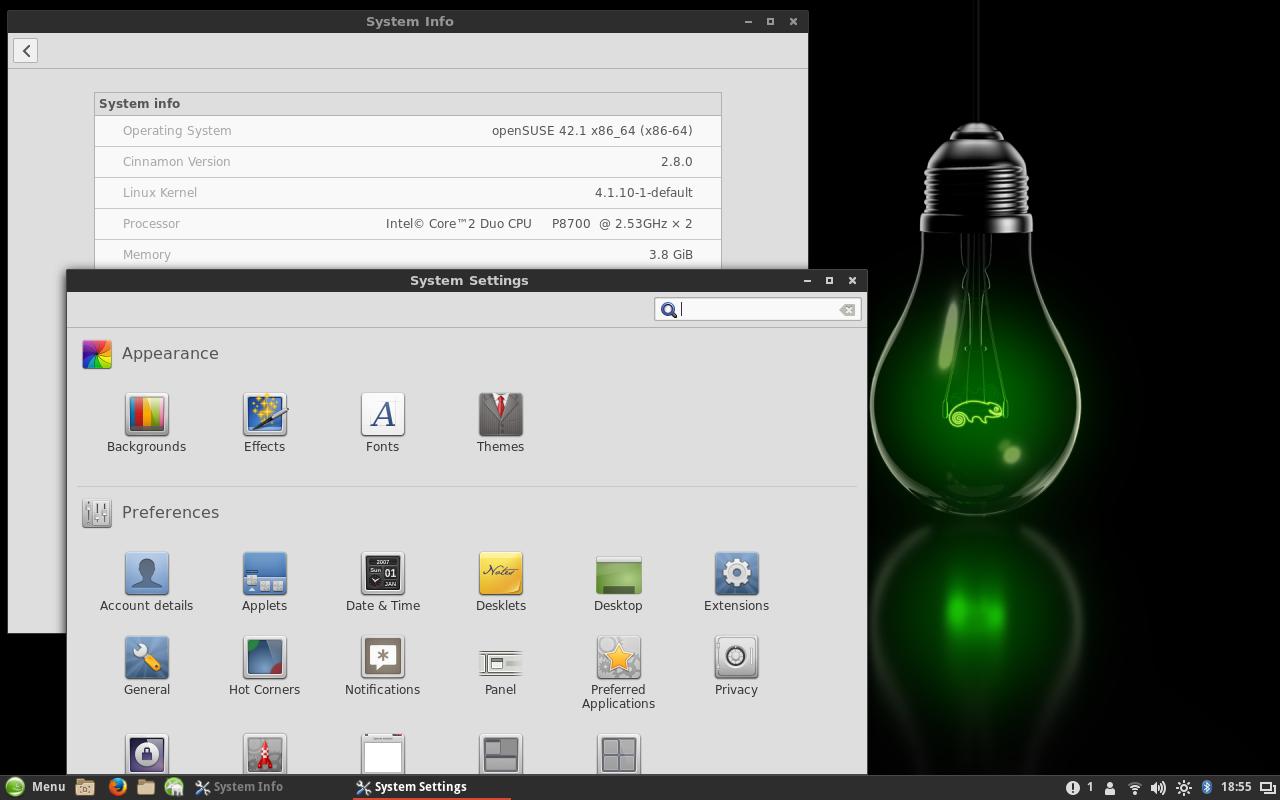Open Fonts settings
Image resolution: width=1280 pixels, height=800 pixels.
(382, 414)
